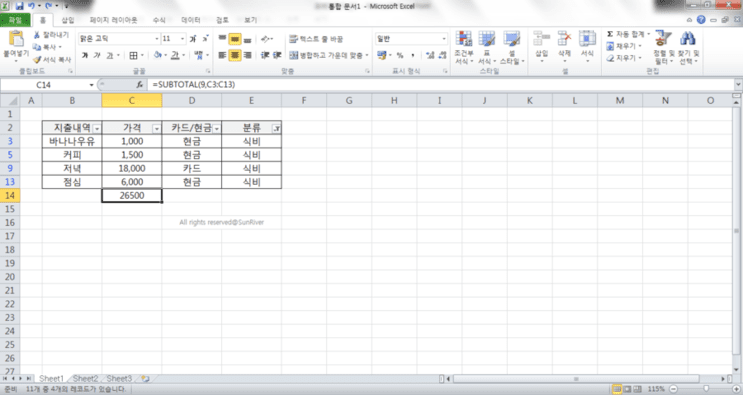The width and height of the screenshot is (743, 395).
Task: Click the zoom slider in status bar
Action: [706, 389]
